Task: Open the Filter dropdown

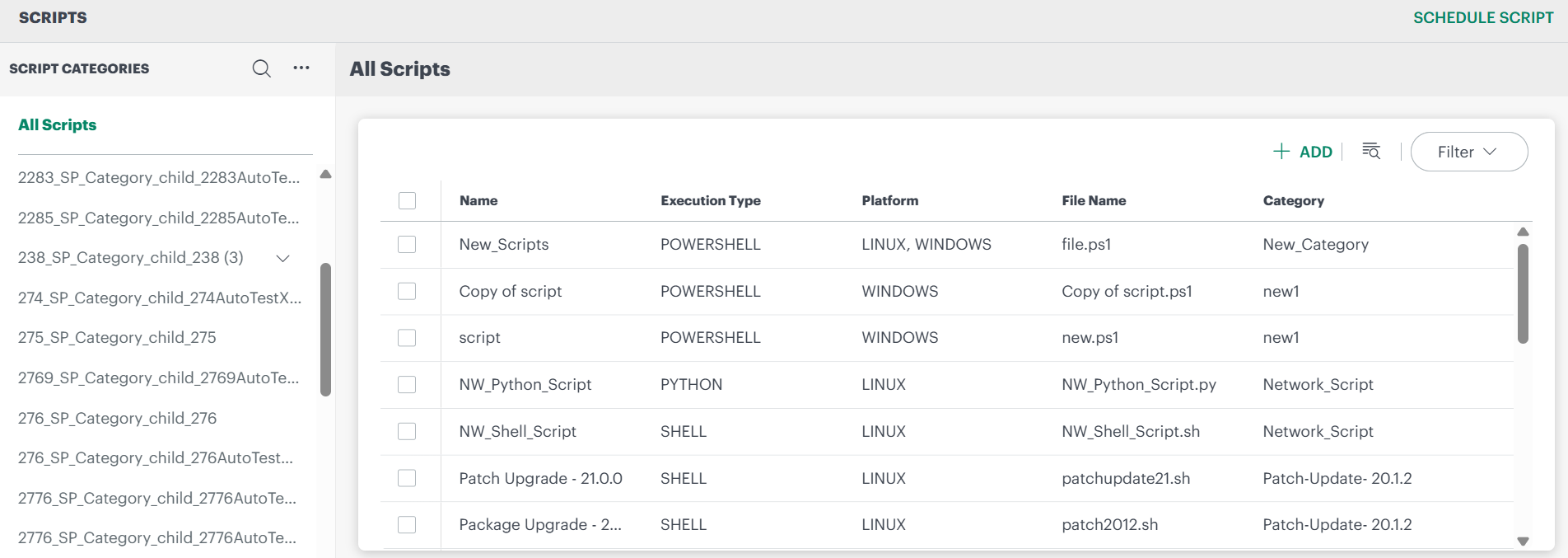Action: (1469, 152)
